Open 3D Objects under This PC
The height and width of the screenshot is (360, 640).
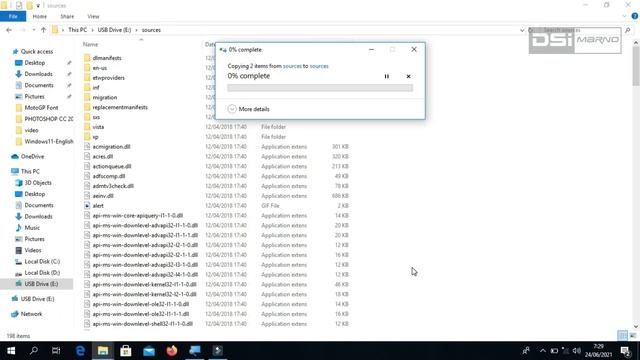tap(38, 183)
